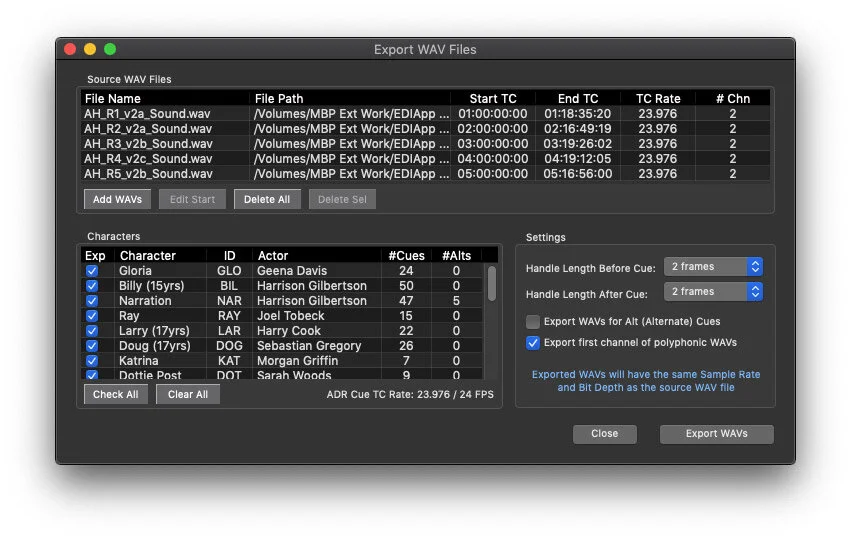Click end timecode 05:16:56:00
This screenshot has width=851, height=538.
[578, 174]
